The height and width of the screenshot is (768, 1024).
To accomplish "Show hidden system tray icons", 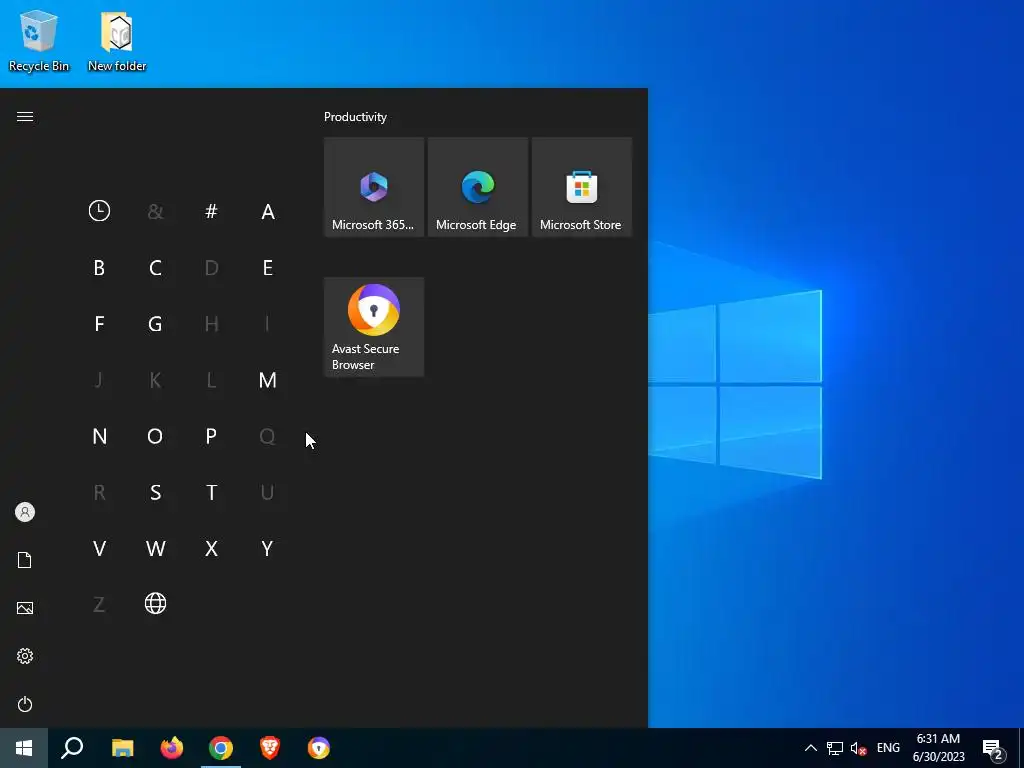I will [x=810, y=748].
